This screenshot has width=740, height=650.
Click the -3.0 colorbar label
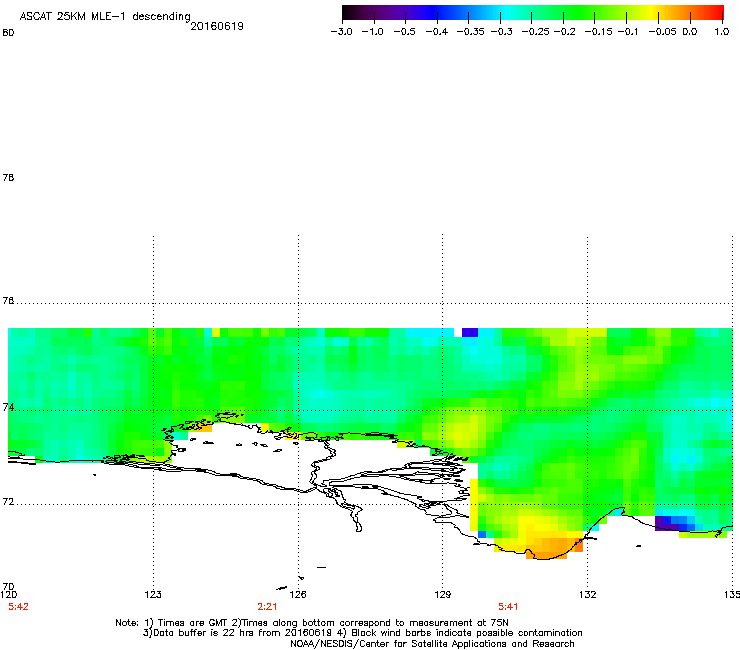pyautogui.click(x=341, y=32)
